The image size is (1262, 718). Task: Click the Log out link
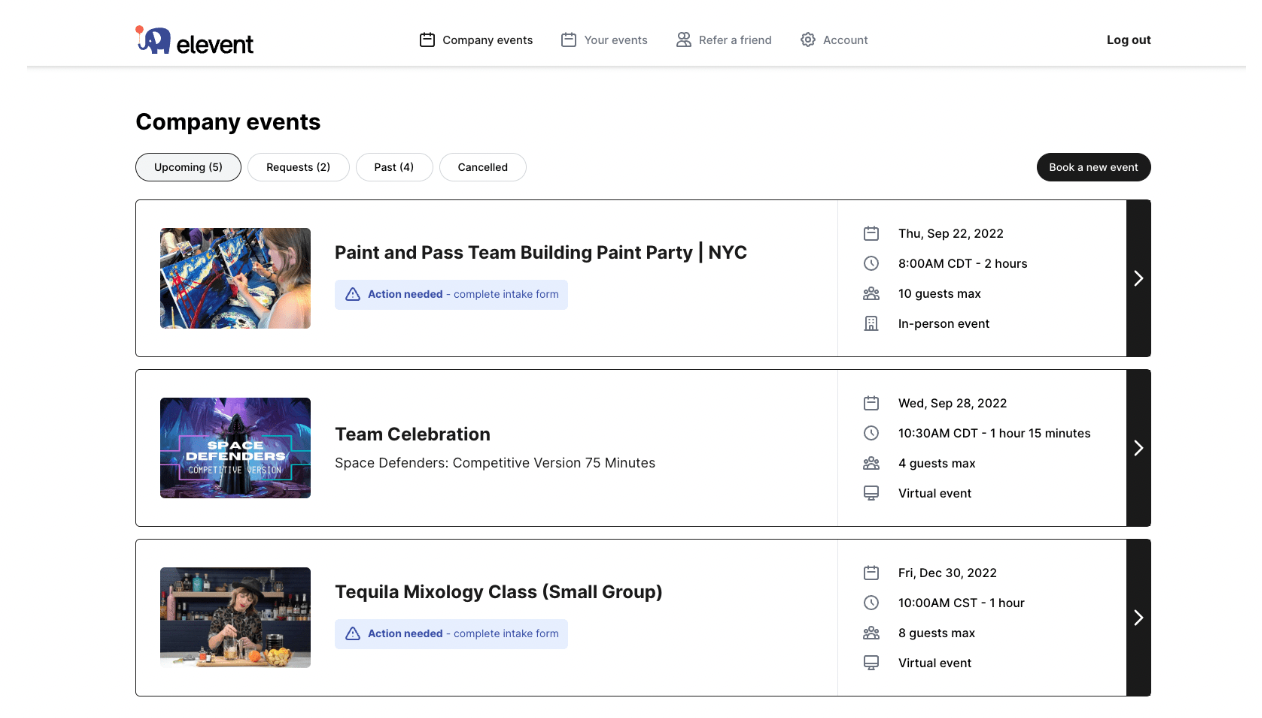(x=1128, y=40)
